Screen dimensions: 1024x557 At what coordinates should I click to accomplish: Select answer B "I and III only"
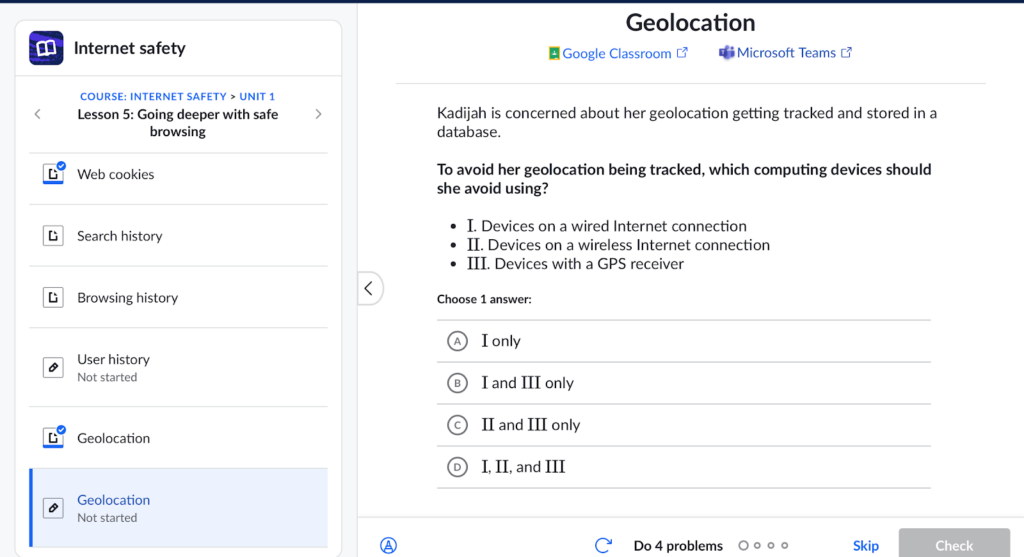point(458,383)
